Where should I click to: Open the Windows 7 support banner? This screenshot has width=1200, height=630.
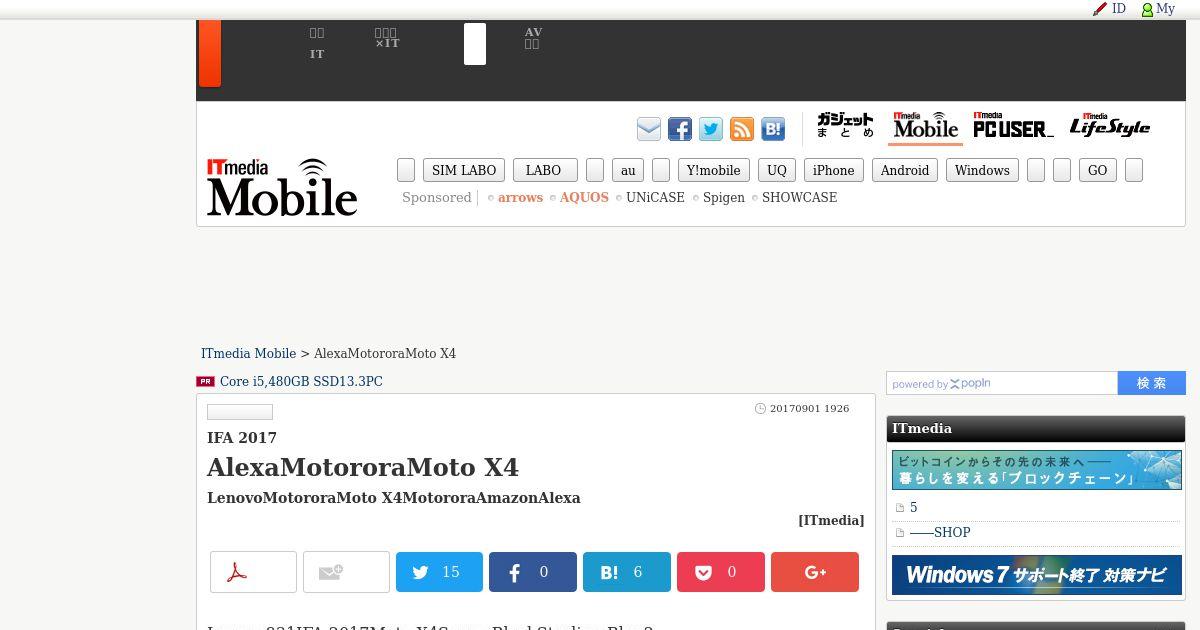coord(1036,575)
